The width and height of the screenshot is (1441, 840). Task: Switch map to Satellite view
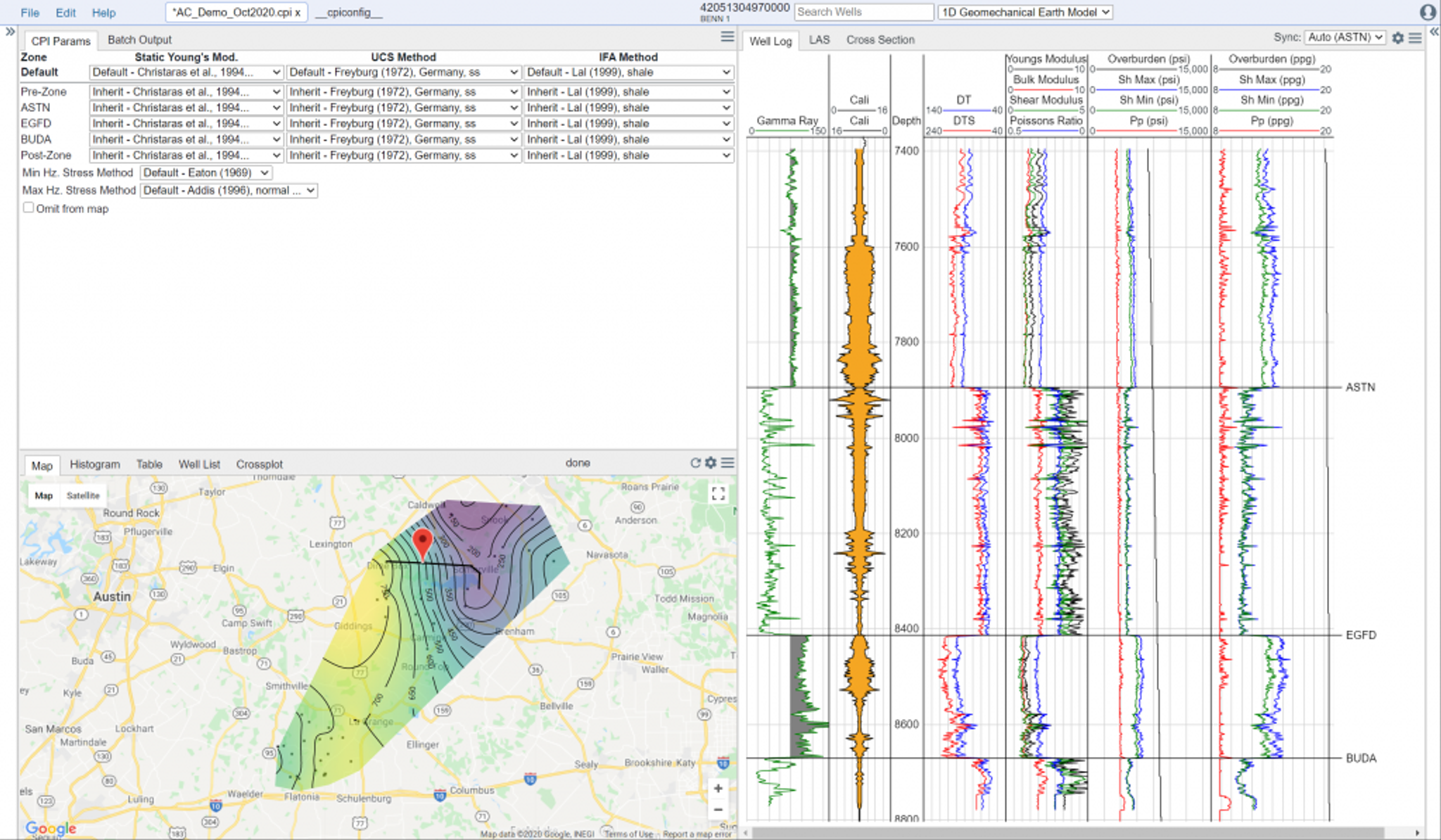pyautogui.click(x=83, y=495)
